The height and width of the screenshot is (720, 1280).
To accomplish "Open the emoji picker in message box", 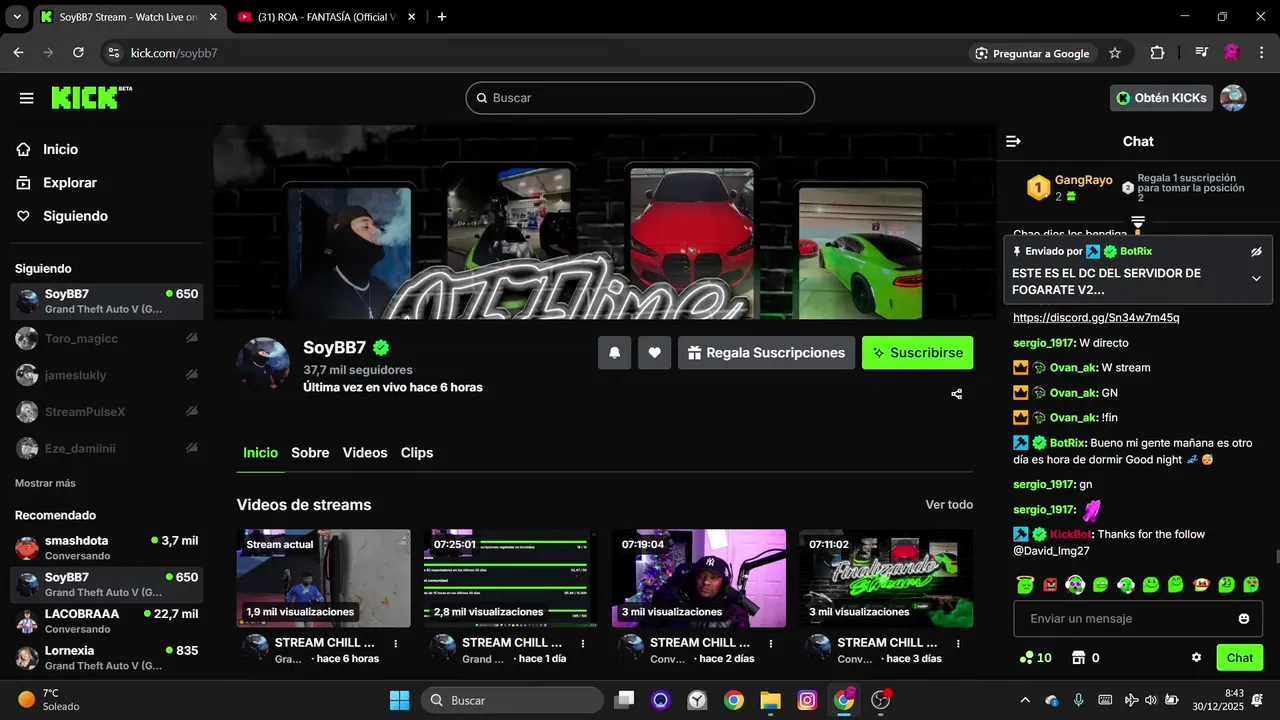I will click(1244, 619).
